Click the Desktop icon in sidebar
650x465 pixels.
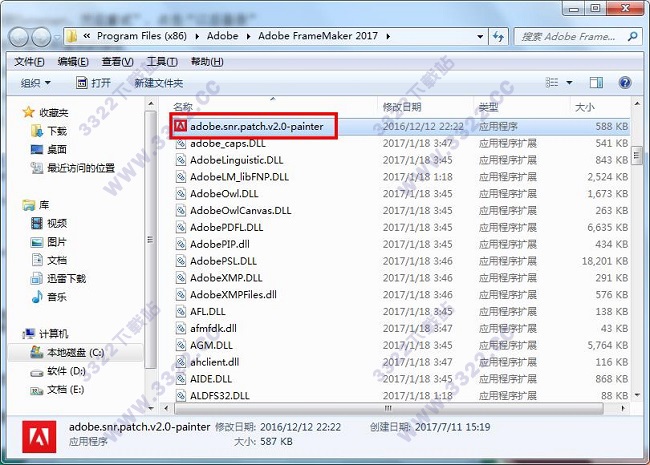click(x=37, y=149)
